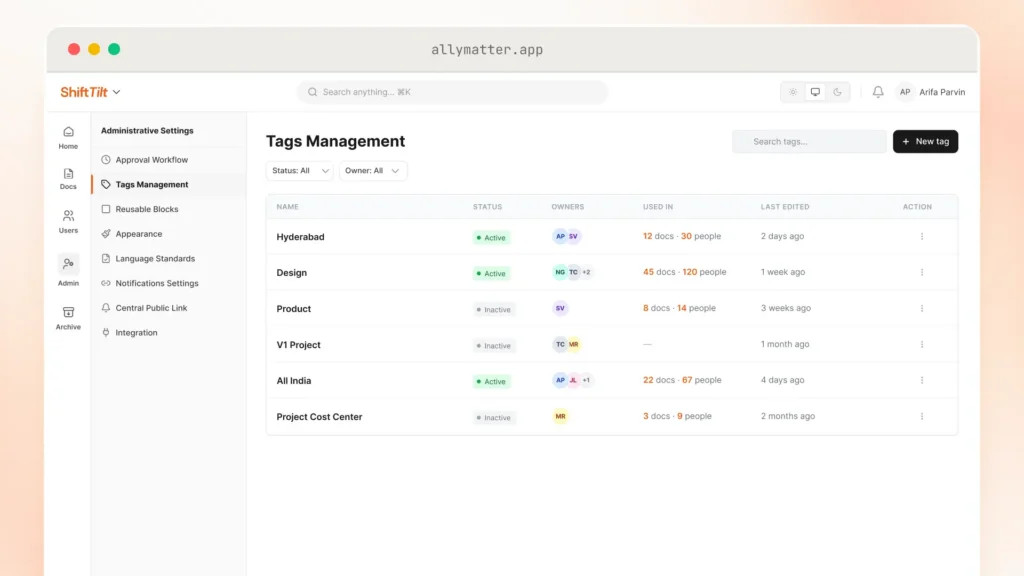The width and height of the screenshot is (1024, 576).
Task: Open action menu for V1 Project tag
Action: tap(921, 344)
